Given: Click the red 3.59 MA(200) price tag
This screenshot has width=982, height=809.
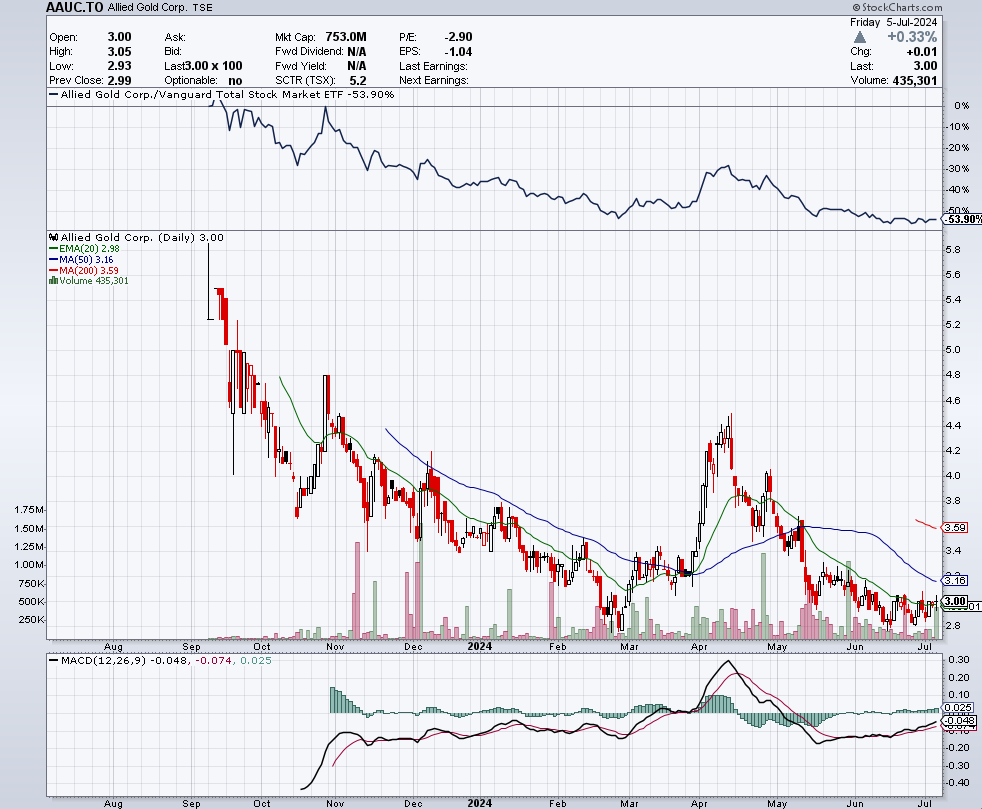Looking at the screenshot, I should pyautogui.click(x=955, y=527).
